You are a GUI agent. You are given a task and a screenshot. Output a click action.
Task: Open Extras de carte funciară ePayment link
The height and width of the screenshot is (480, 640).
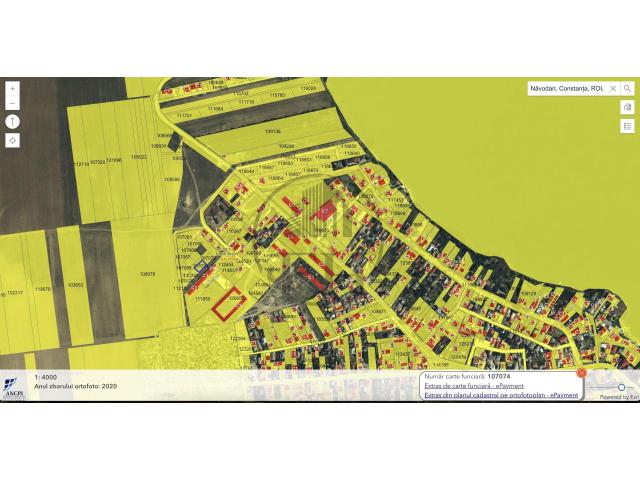(474, 386)
